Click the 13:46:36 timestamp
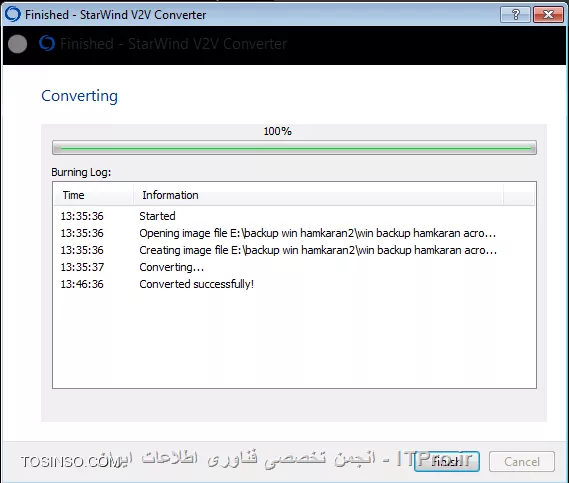Viewport: 569px width, 483px height. (x=82, y=284)
